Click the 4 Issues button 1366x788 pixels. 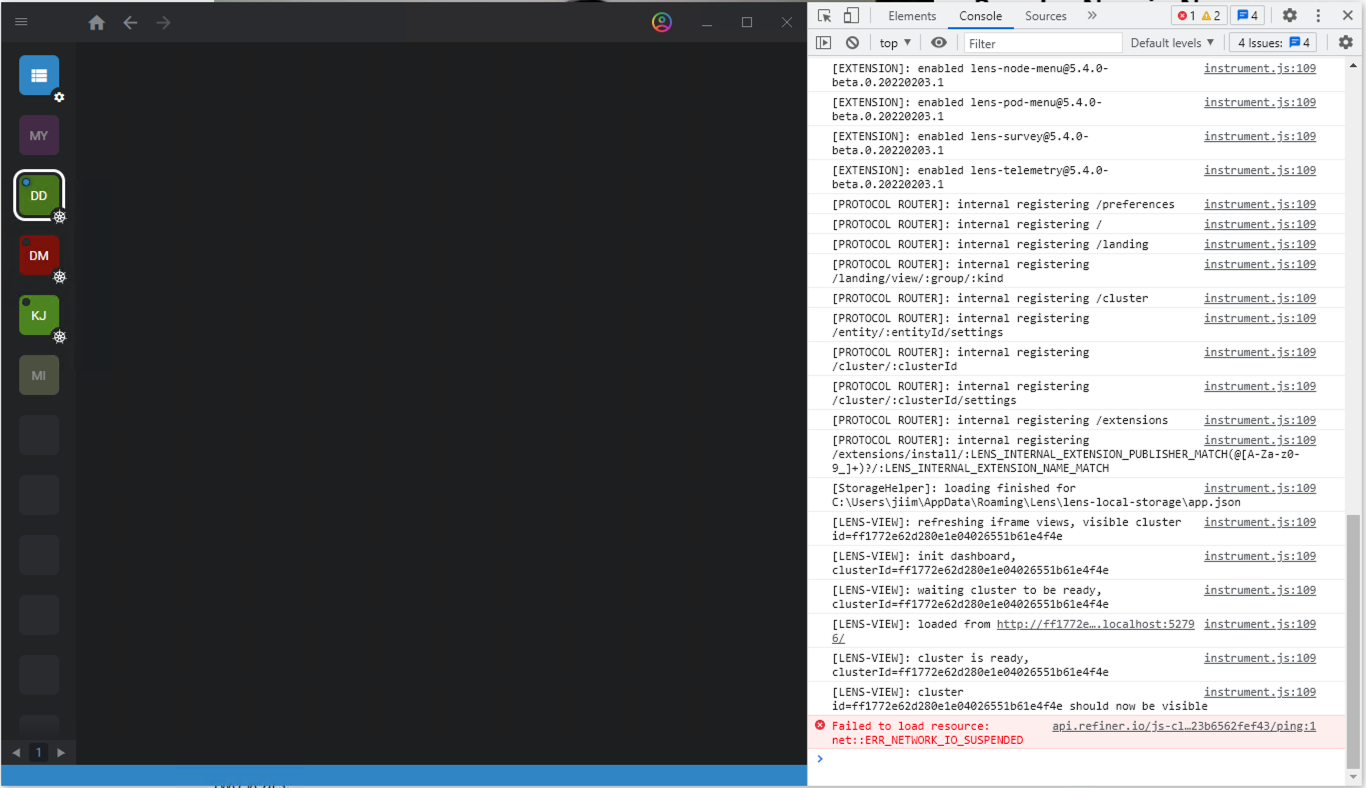pyautogui.click(x=1274, y=43)
